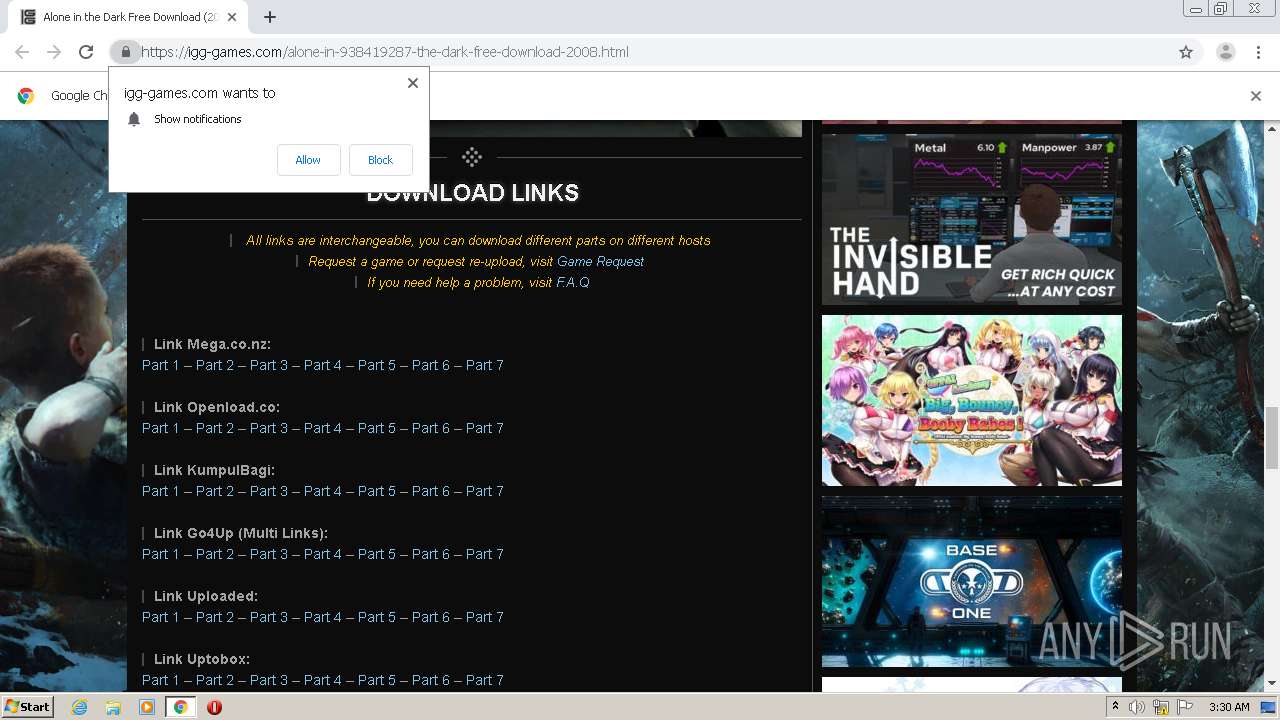Click KumpulBagi Part 6 link
This screenshot has width=1280, height=720.
pos(431,491)
